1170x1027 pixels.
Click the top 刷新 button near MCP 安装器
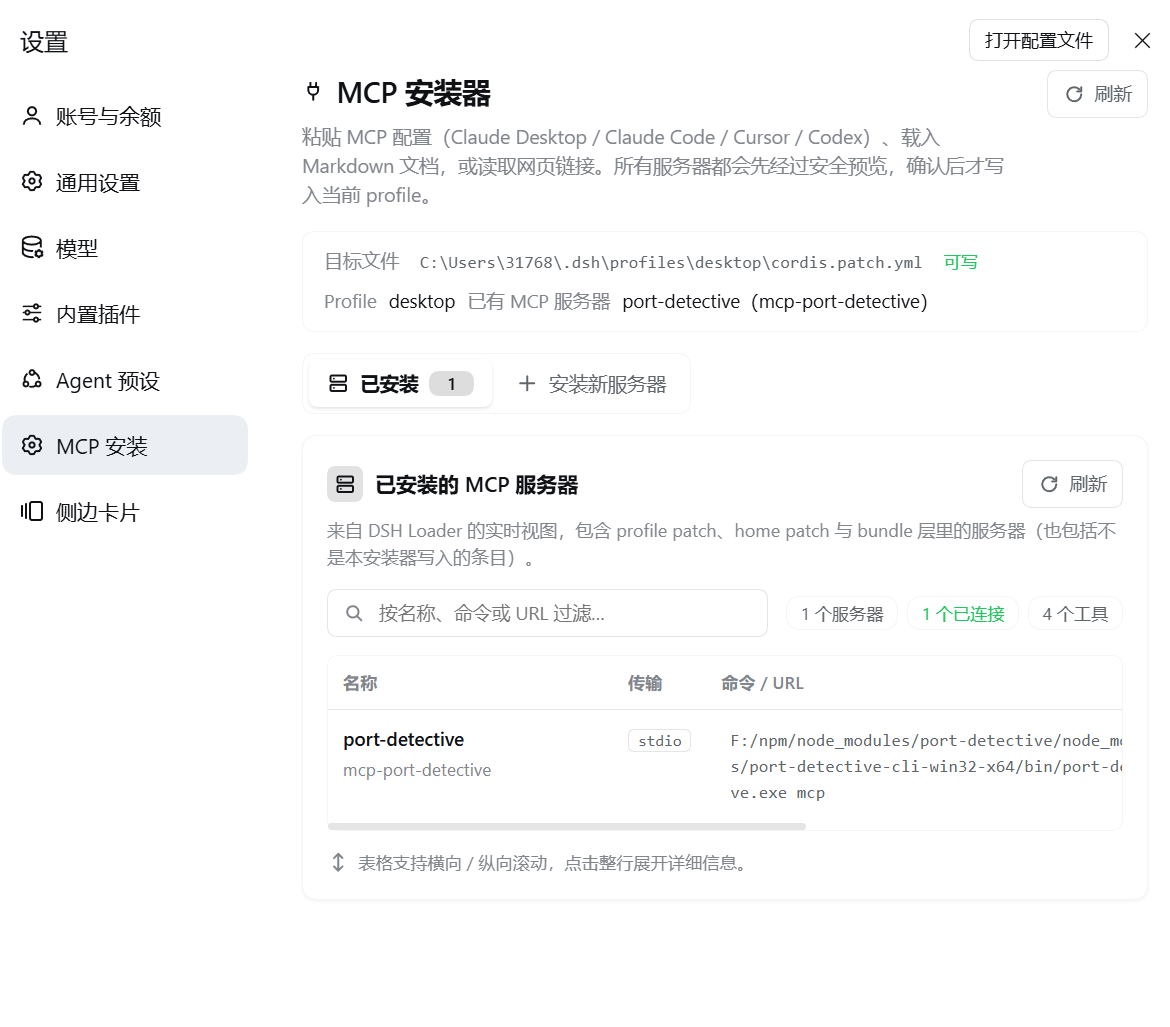(x=1097, y=94)
